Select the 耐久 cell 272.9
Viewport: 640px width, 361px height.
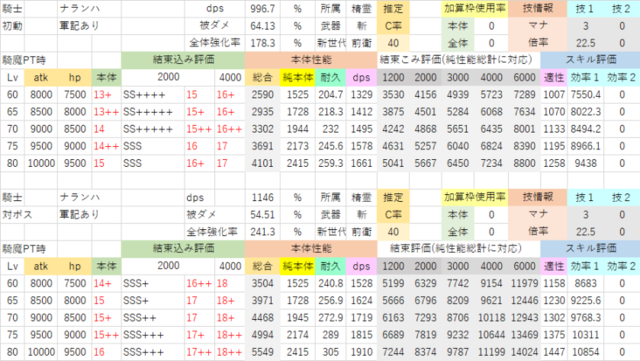(x=331, y=318)
